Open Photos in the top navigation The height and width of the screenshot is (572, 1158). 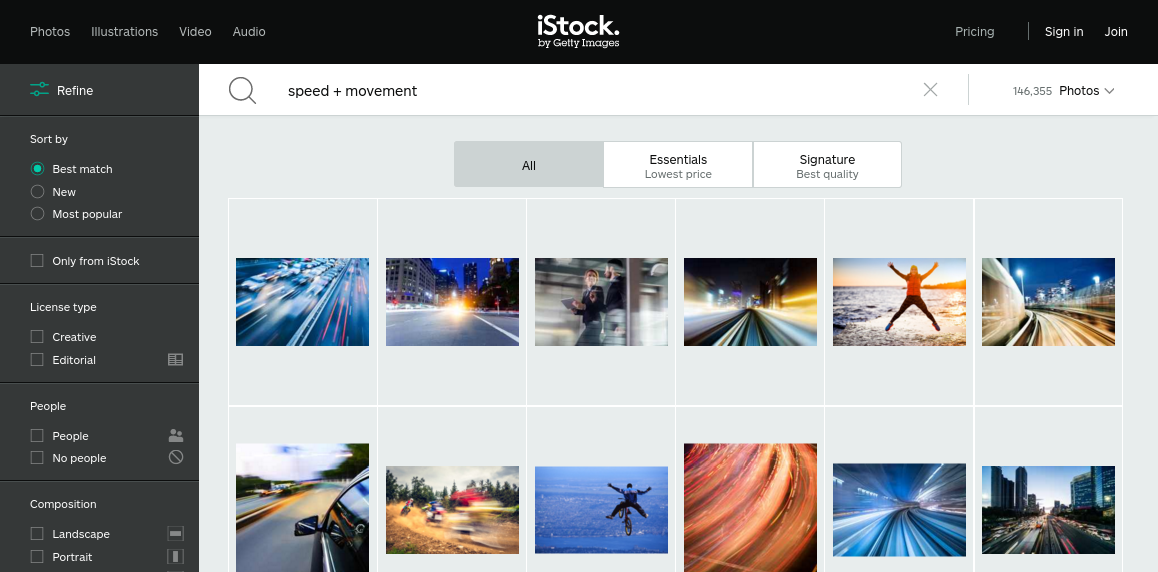coord(50,32)
